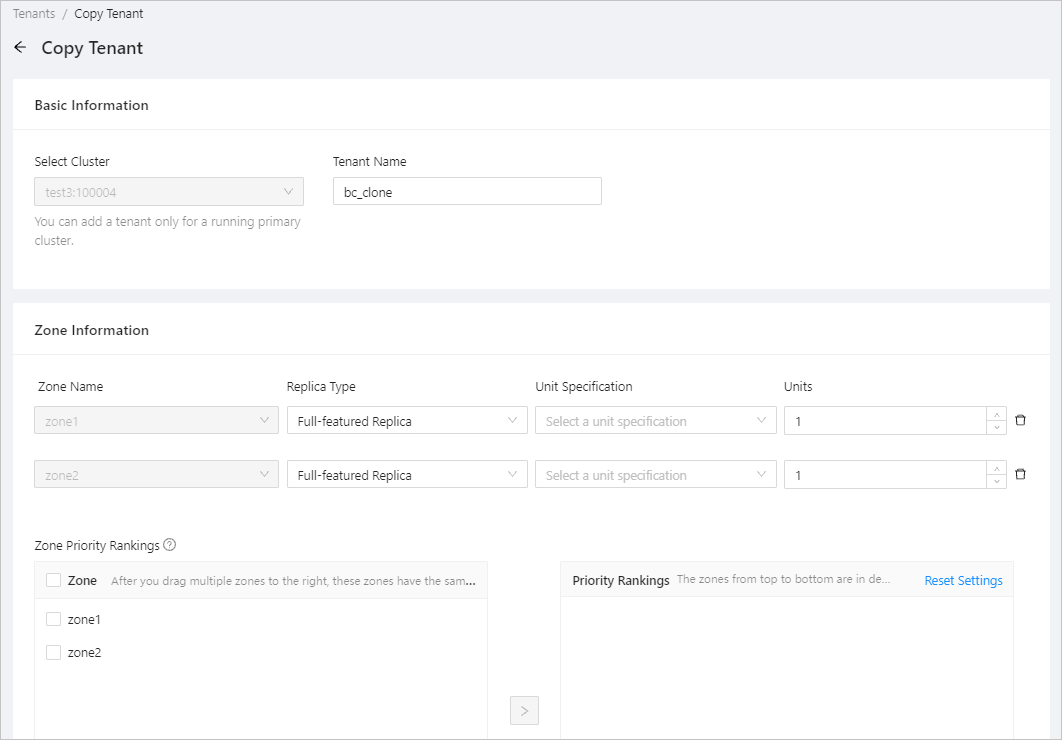1062x740 pixels.
Task: Go to Tenants in the breadcrumb
Action: tap(34, 14)
